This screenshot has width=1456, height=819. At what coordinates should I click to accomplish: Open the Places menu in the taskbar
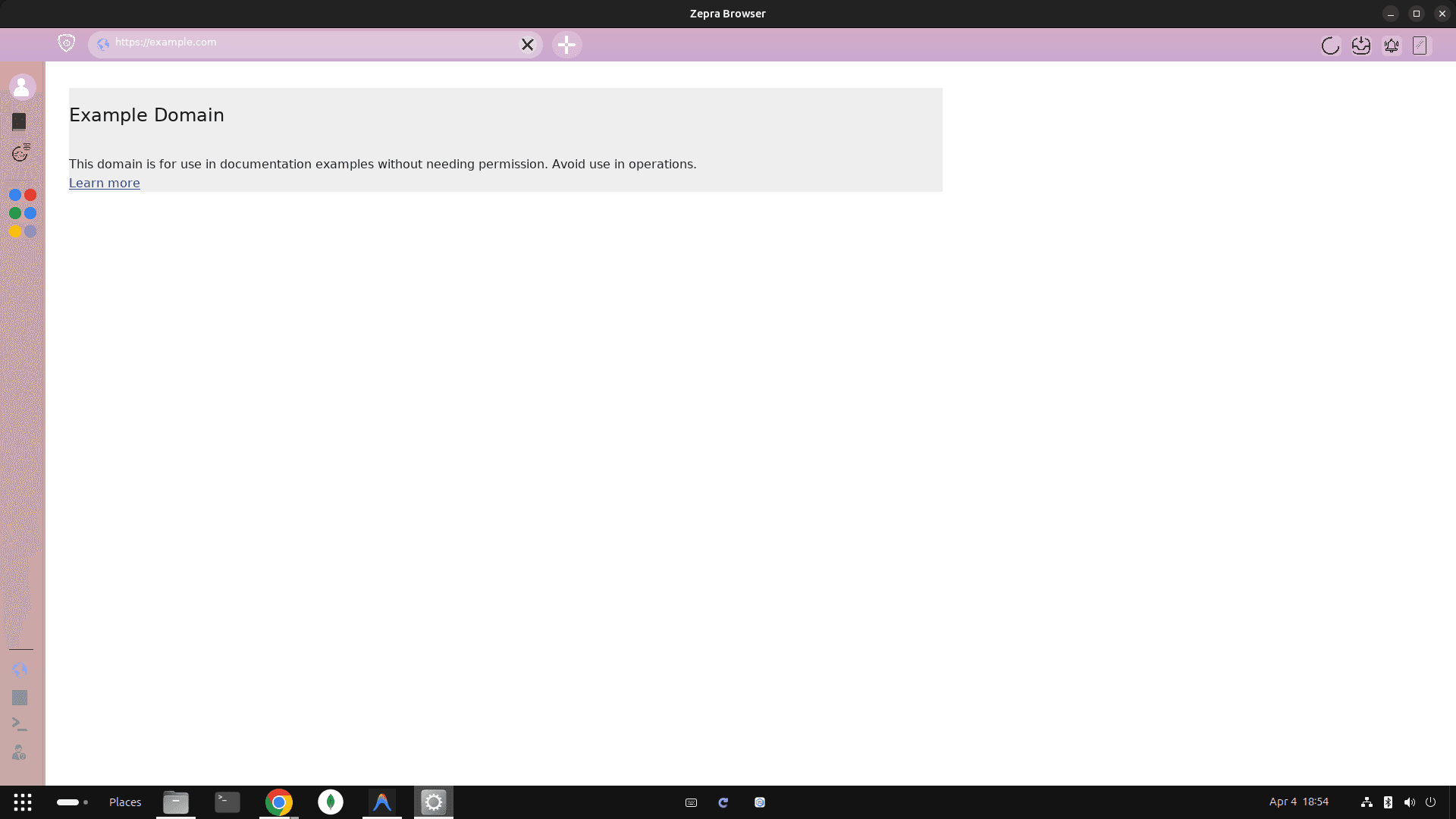[124, 802]
